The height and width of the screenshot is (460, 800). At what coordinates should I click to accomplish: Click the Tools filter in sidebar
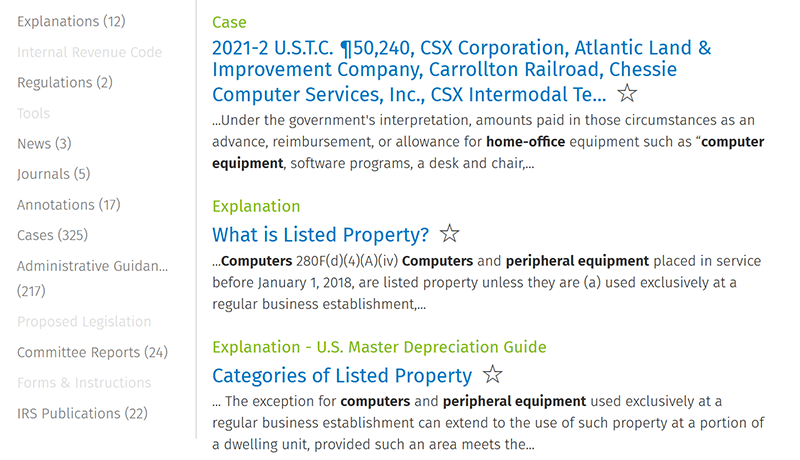pos(33,113)
